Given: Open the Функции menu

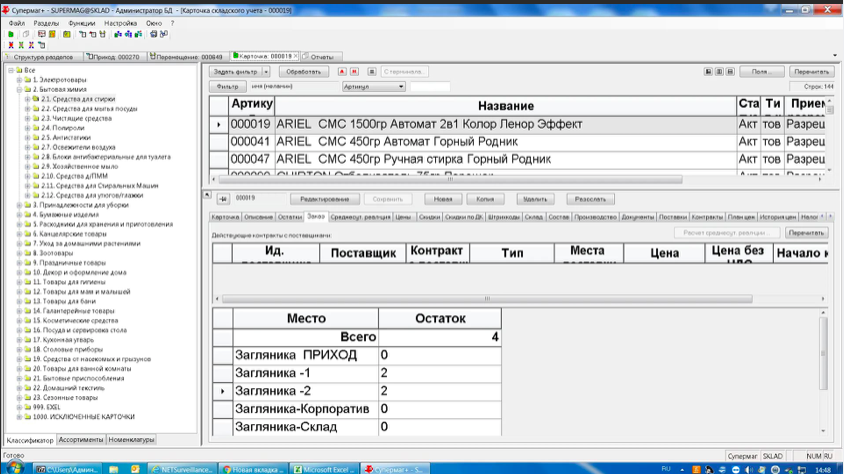Looking at the screenshot, I should tap(82, 22).
